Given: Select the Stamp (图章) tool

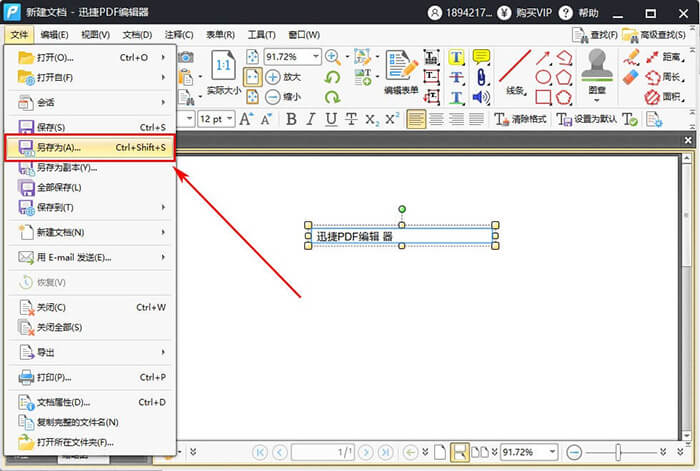Looking at the screenshot, I should (599, 75).
